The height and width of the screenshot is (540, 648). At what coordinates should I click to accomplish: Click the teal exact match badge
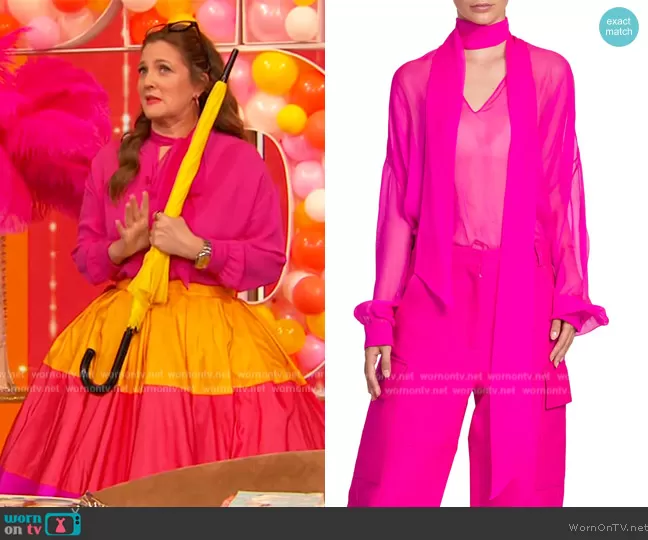point(619,26)
